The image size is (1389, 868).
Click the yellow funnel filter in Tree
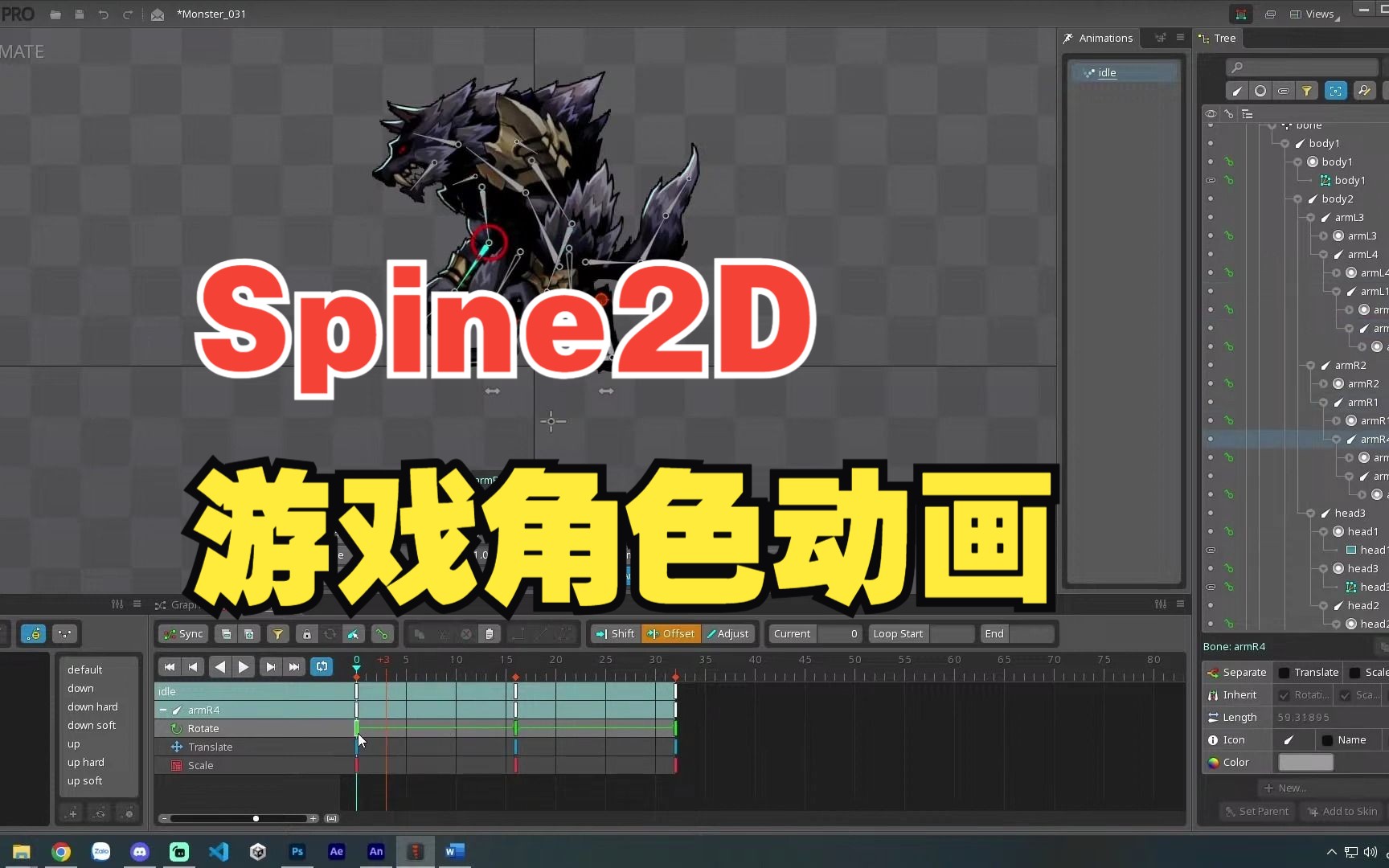[x=1307, y=91]
